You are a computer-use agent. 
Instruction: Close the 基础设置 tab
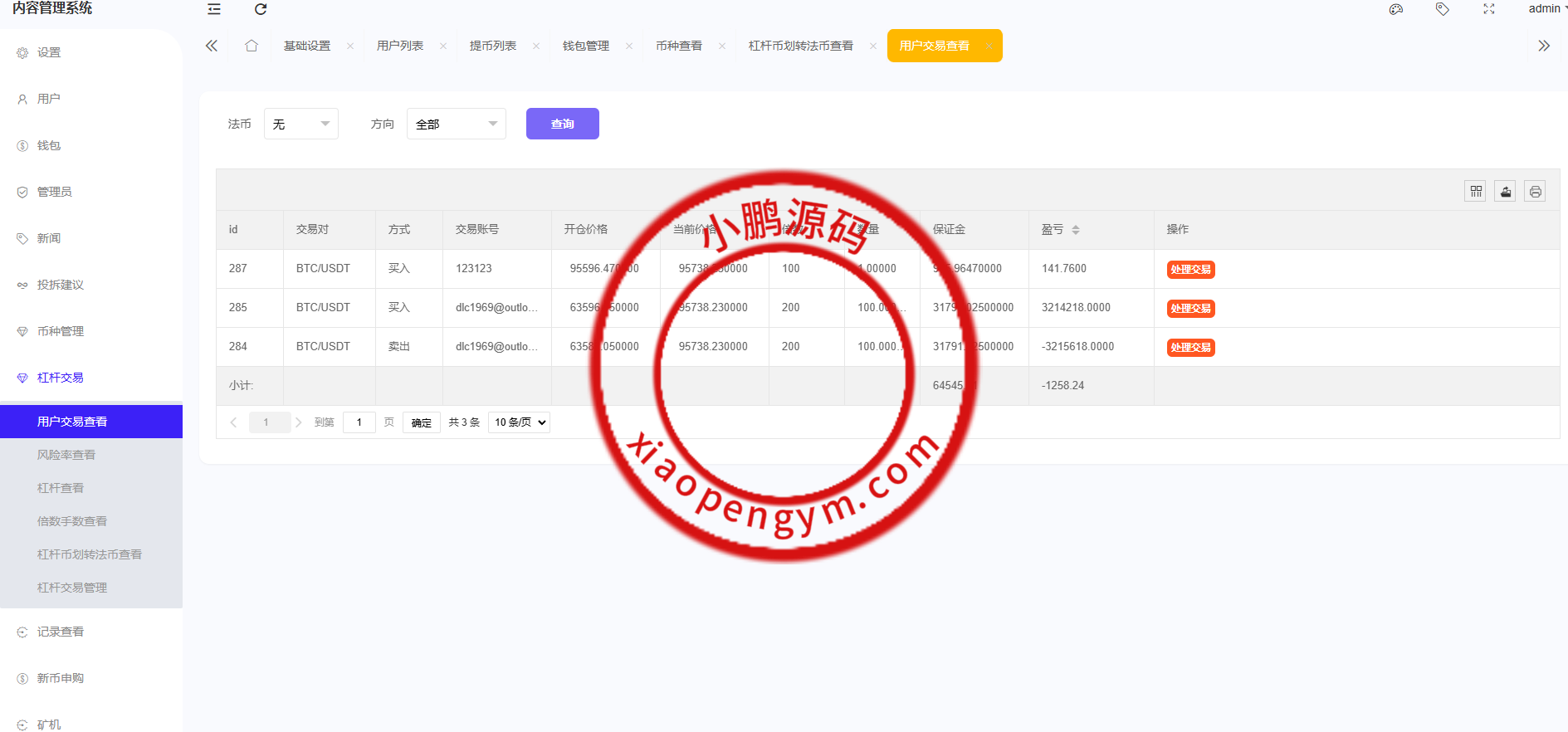click(350, 46)
